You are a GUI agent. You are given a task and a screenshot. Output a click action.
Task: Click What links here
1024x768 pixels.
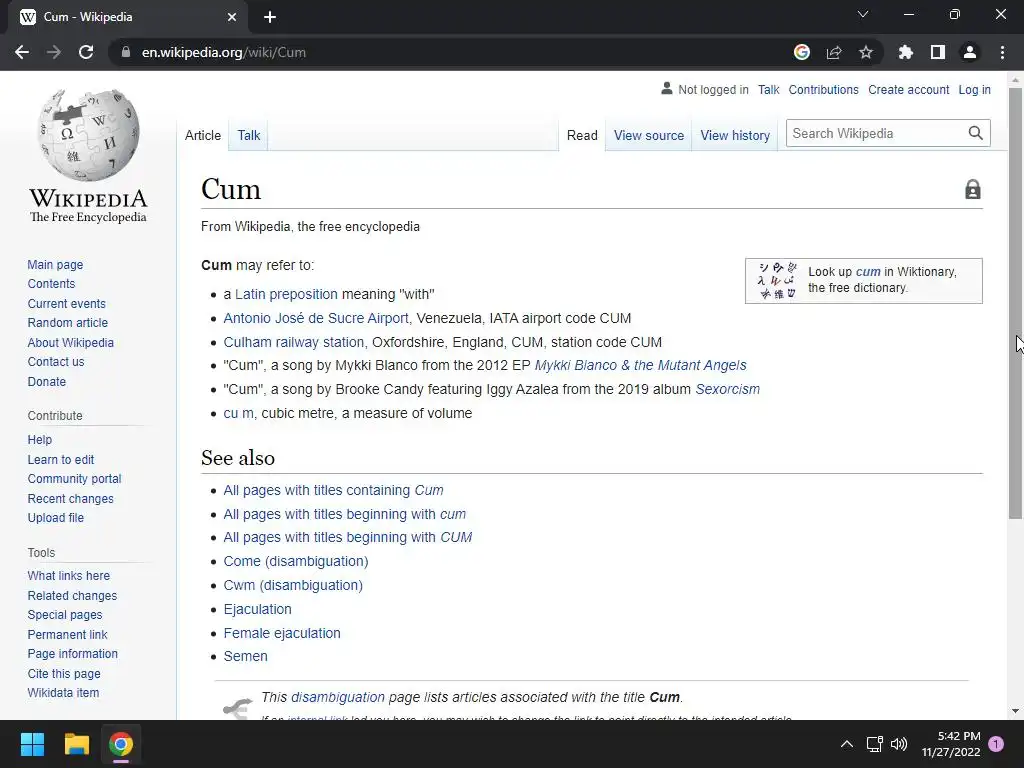point(69,575)
